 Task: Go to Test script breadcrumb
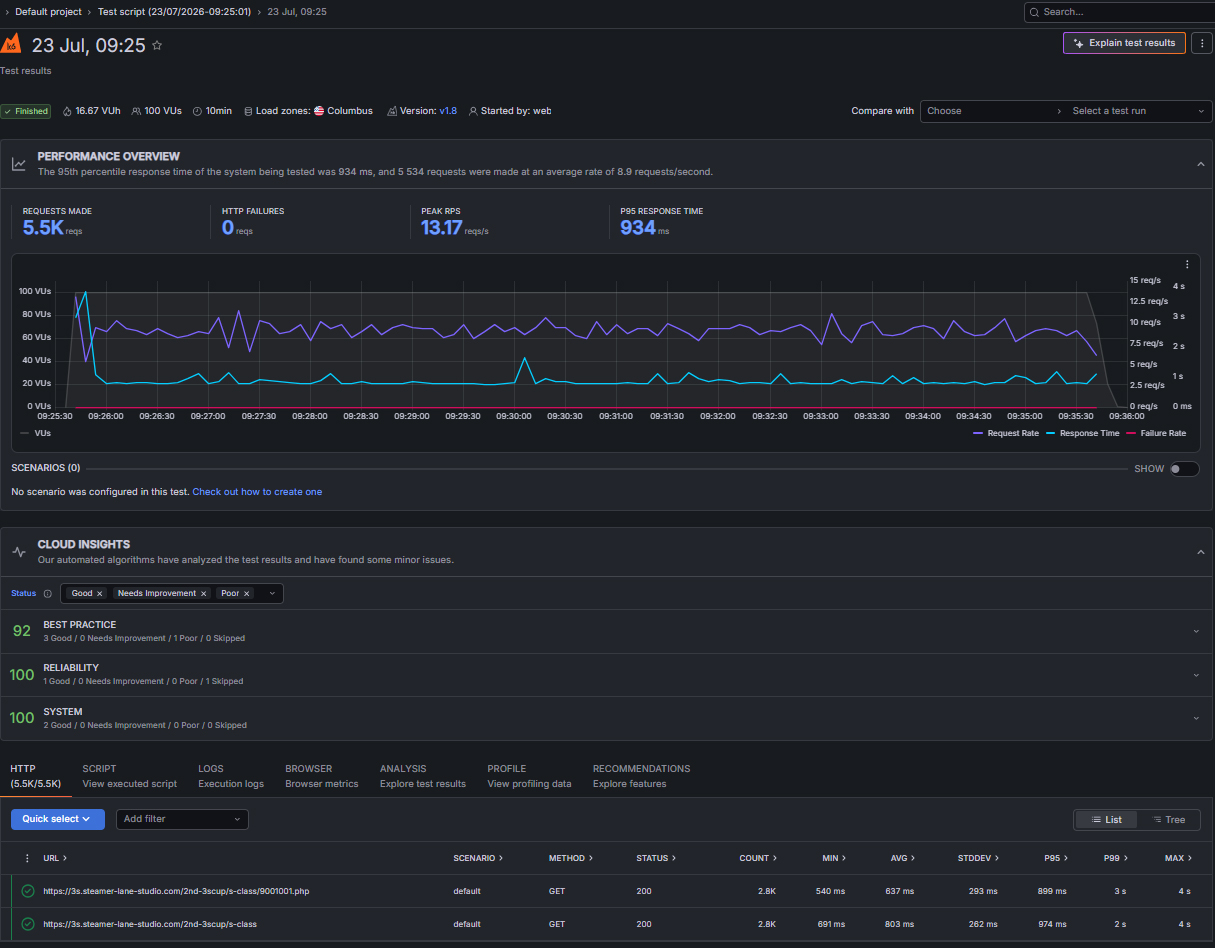174,12
